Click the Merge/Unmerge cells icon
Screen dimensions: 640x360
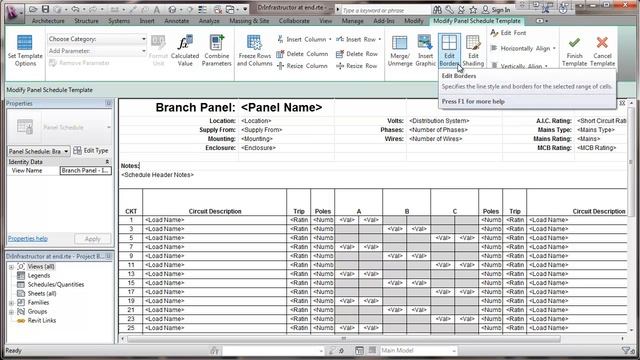click(399, 43)
